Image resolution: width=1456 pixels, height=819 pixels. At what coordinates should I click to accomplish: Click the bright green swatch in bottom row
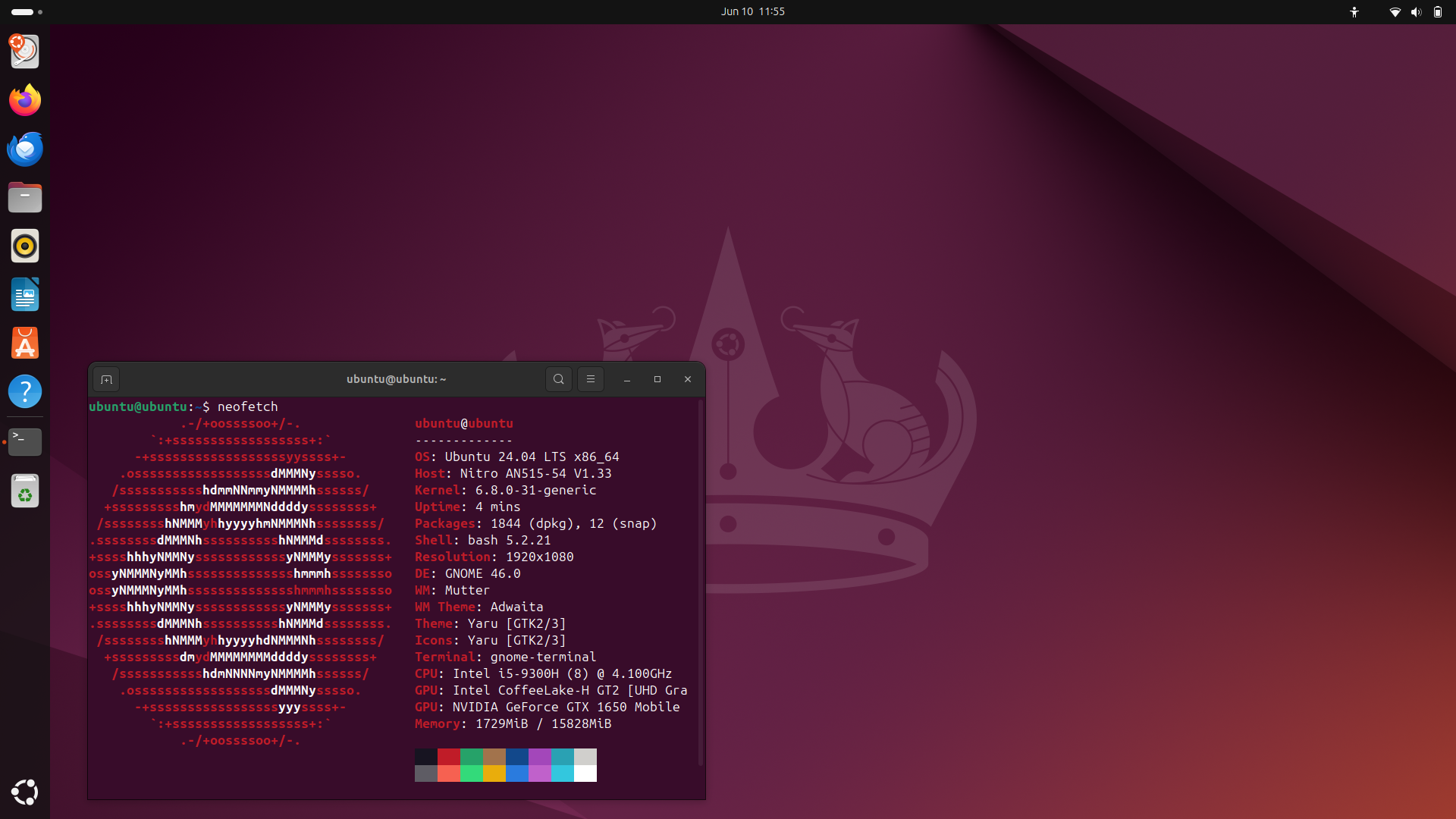pyautogui.click(x=472, y=773)
